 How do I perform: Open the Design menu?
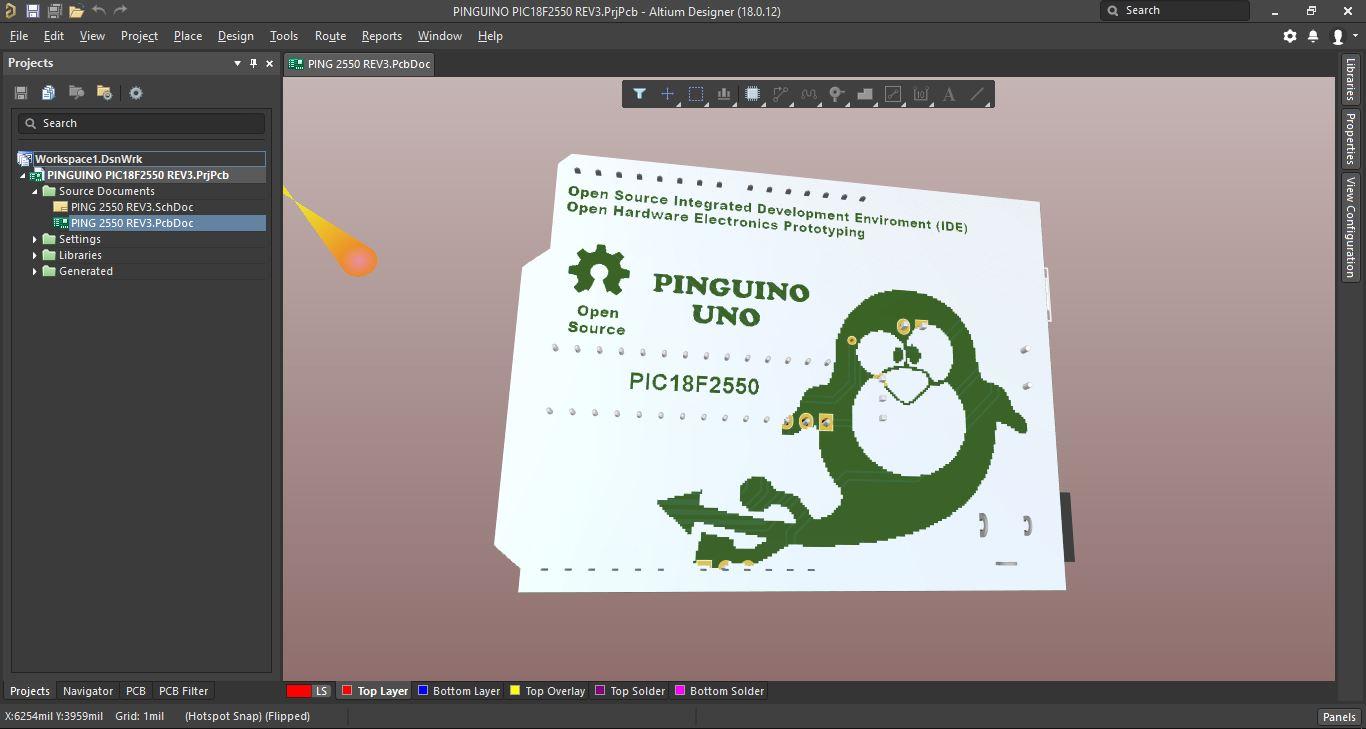[236, 36]
